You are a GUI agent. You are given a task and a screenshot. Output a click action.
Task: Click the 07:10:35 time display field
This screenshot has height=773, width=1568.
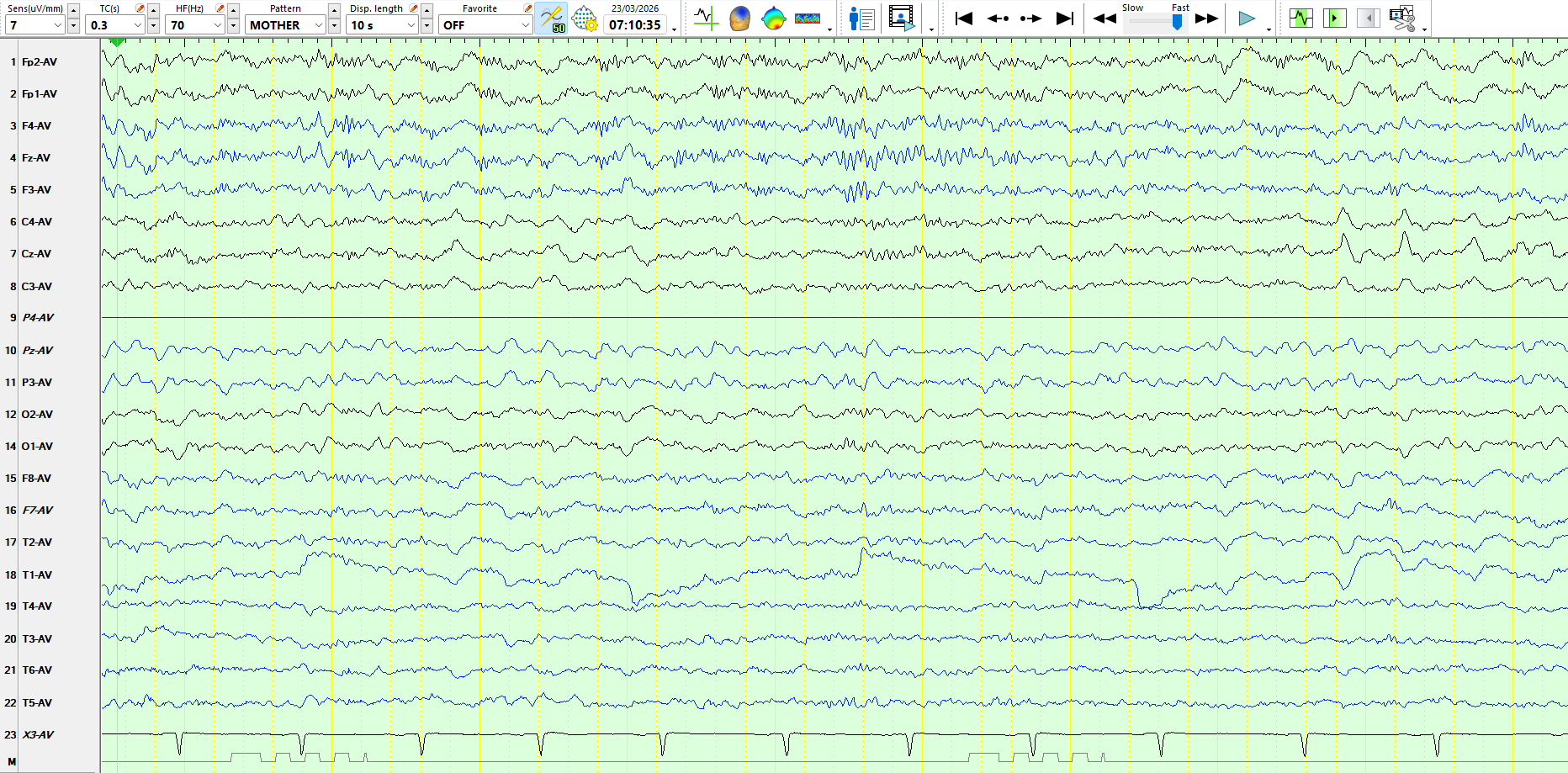tap(635, 25)
